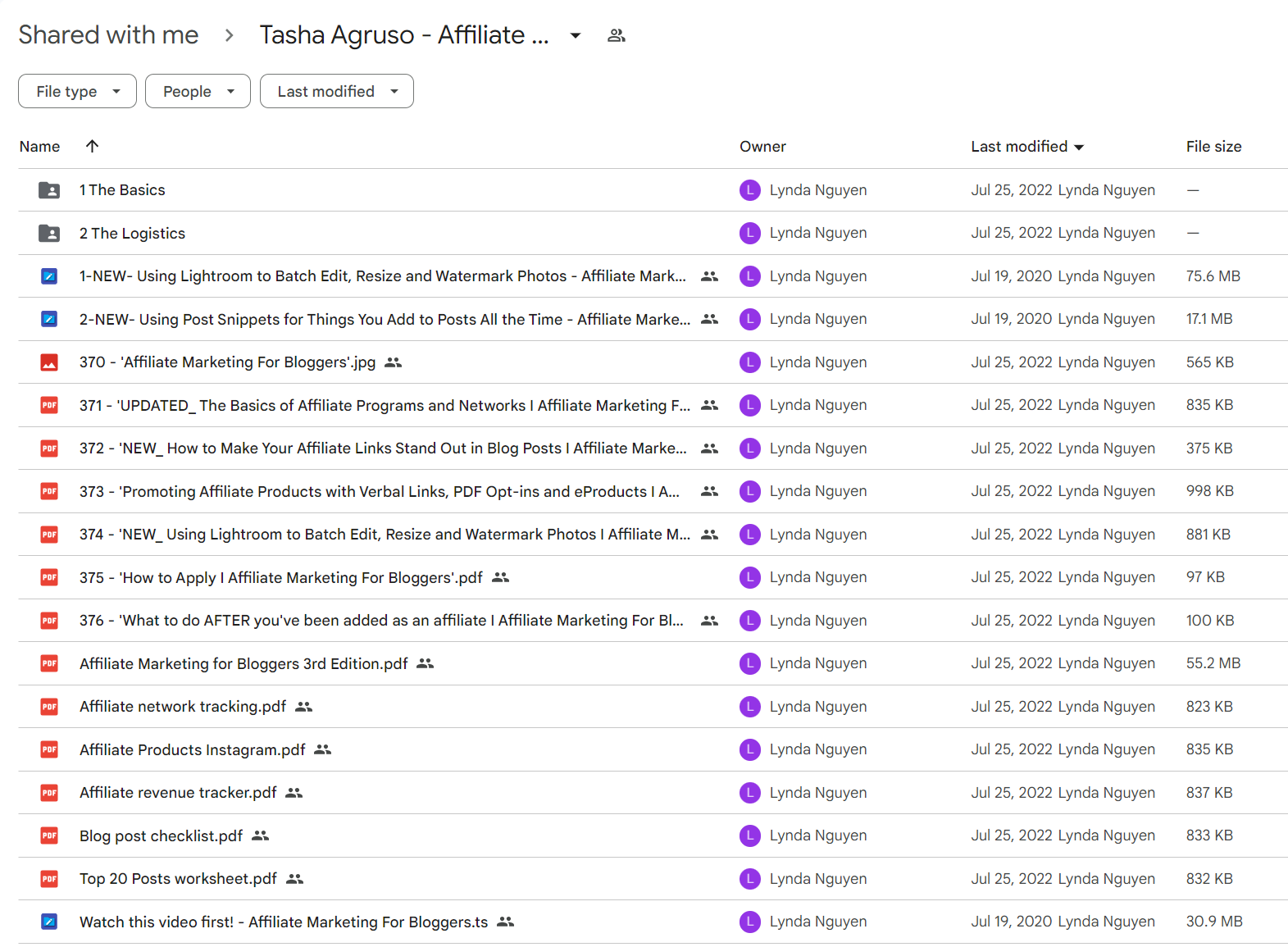The image size is (1288, 947).
Task: Click shared icon next to Top 20 Posts worksheet.pdf
Action: pyautogui.click(x=295, y=879)
